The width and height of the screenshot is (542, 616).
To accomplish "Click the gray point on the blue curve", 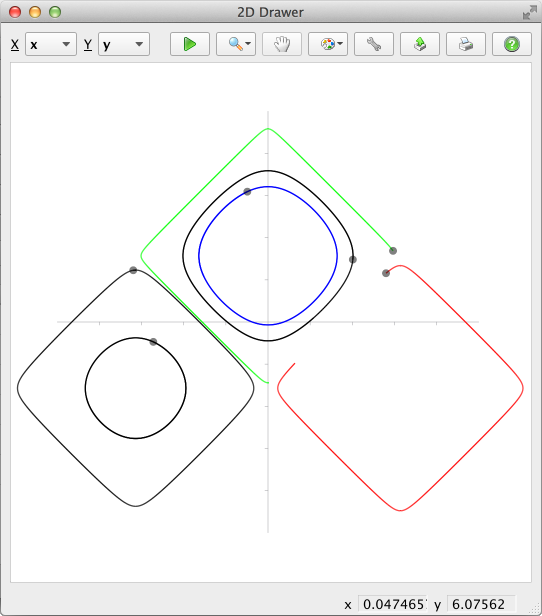I will coord(247,192).
